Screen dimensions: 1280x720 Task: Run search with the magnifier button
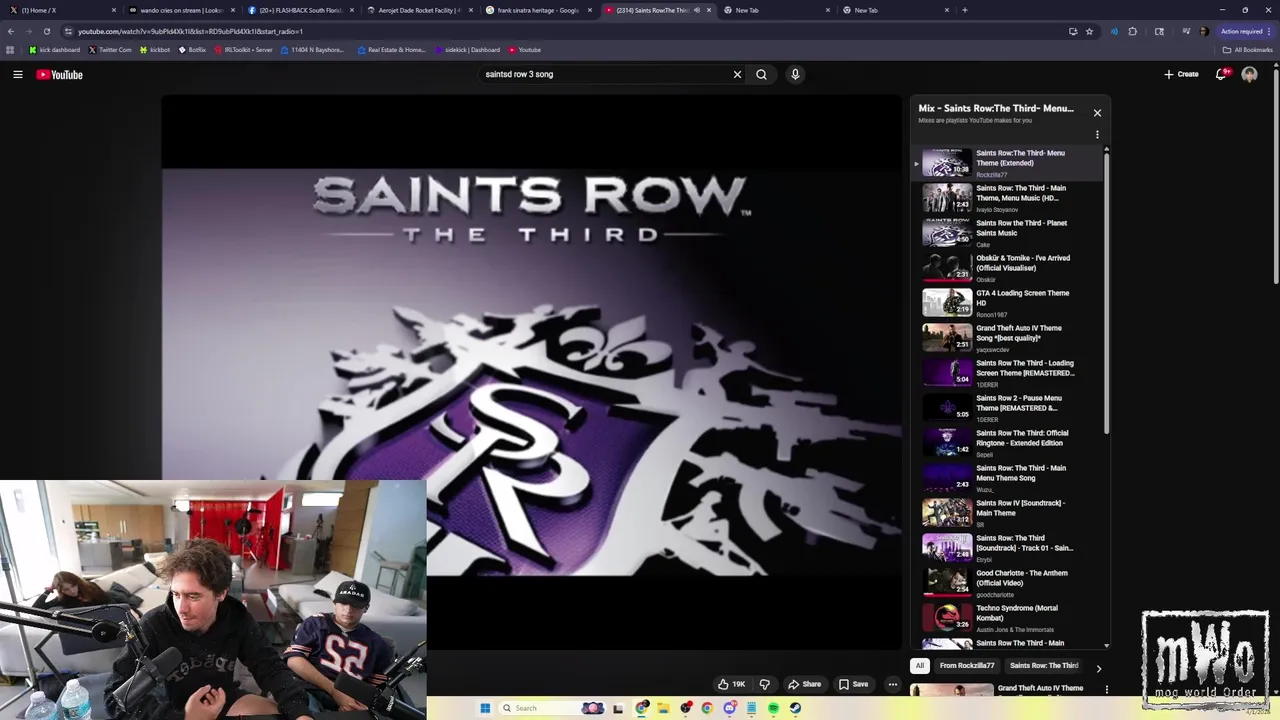point(761,74)
